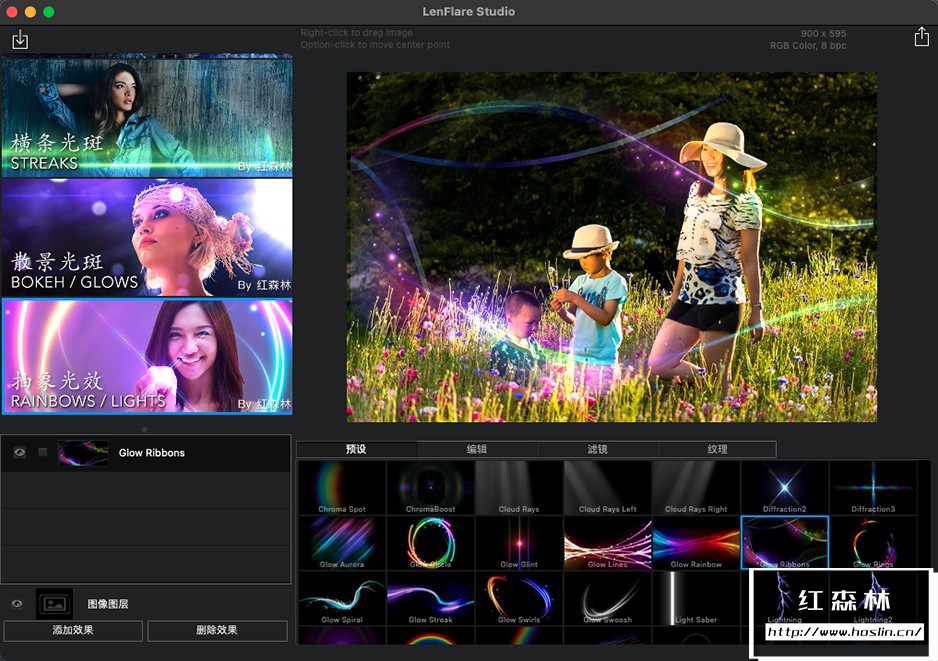
Task: Pick the Light Saber preset
Action: tap(696, 599)
